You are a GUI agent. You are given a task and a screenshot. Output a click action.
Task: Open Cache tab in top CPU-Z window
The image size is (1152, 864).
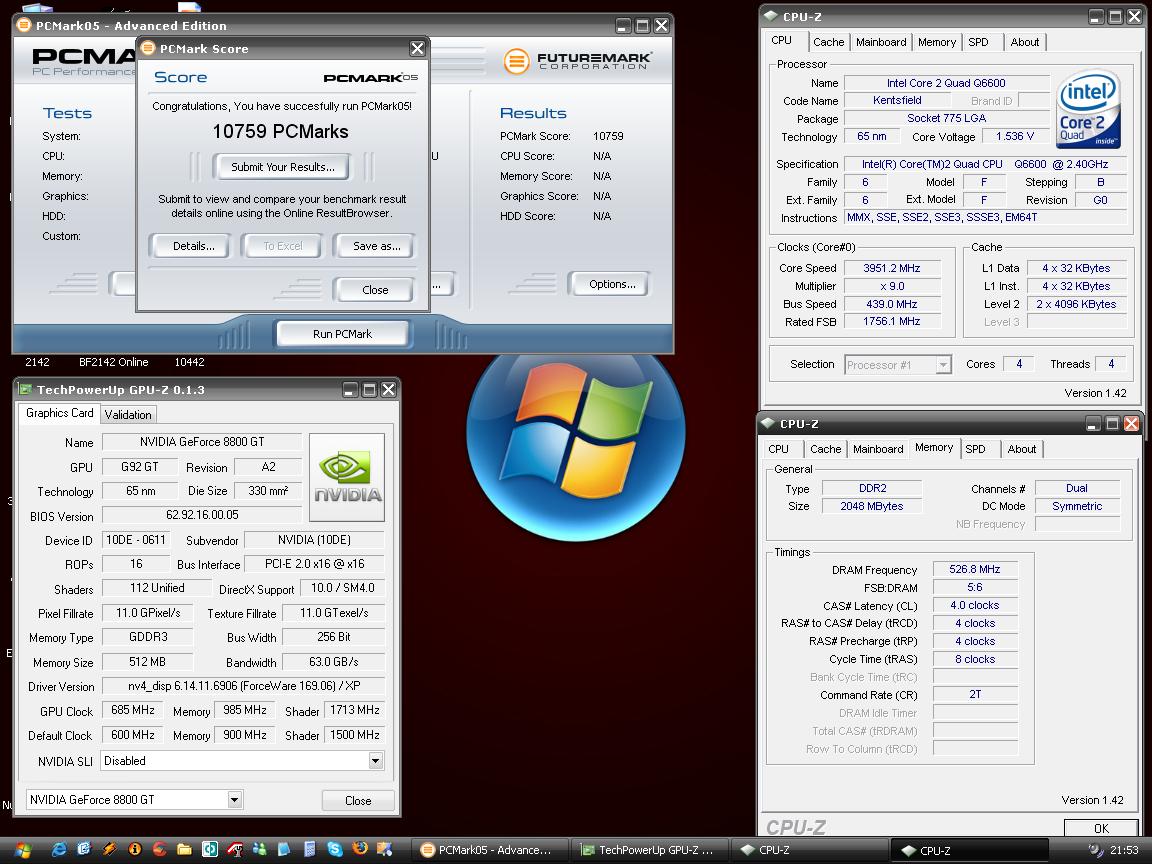(x=828, y=42)
